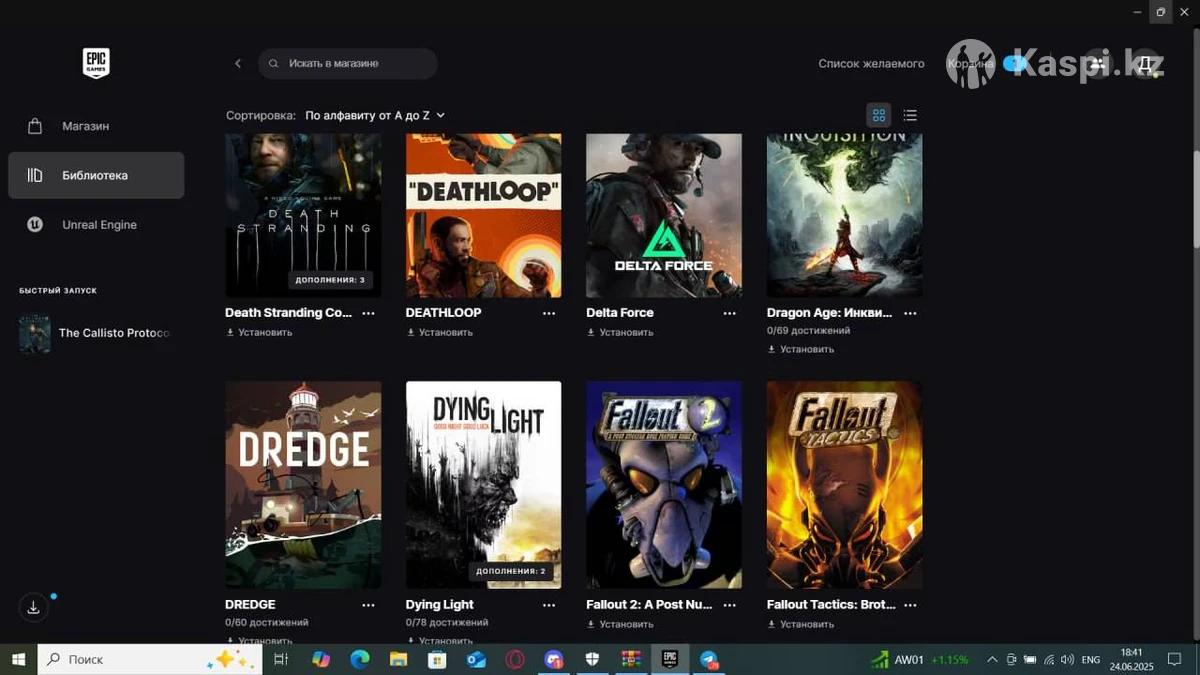The height and width of the screenshot is (675, 1200).
Task: Show hidden tray icons chevron
Action: click(992, 659)
